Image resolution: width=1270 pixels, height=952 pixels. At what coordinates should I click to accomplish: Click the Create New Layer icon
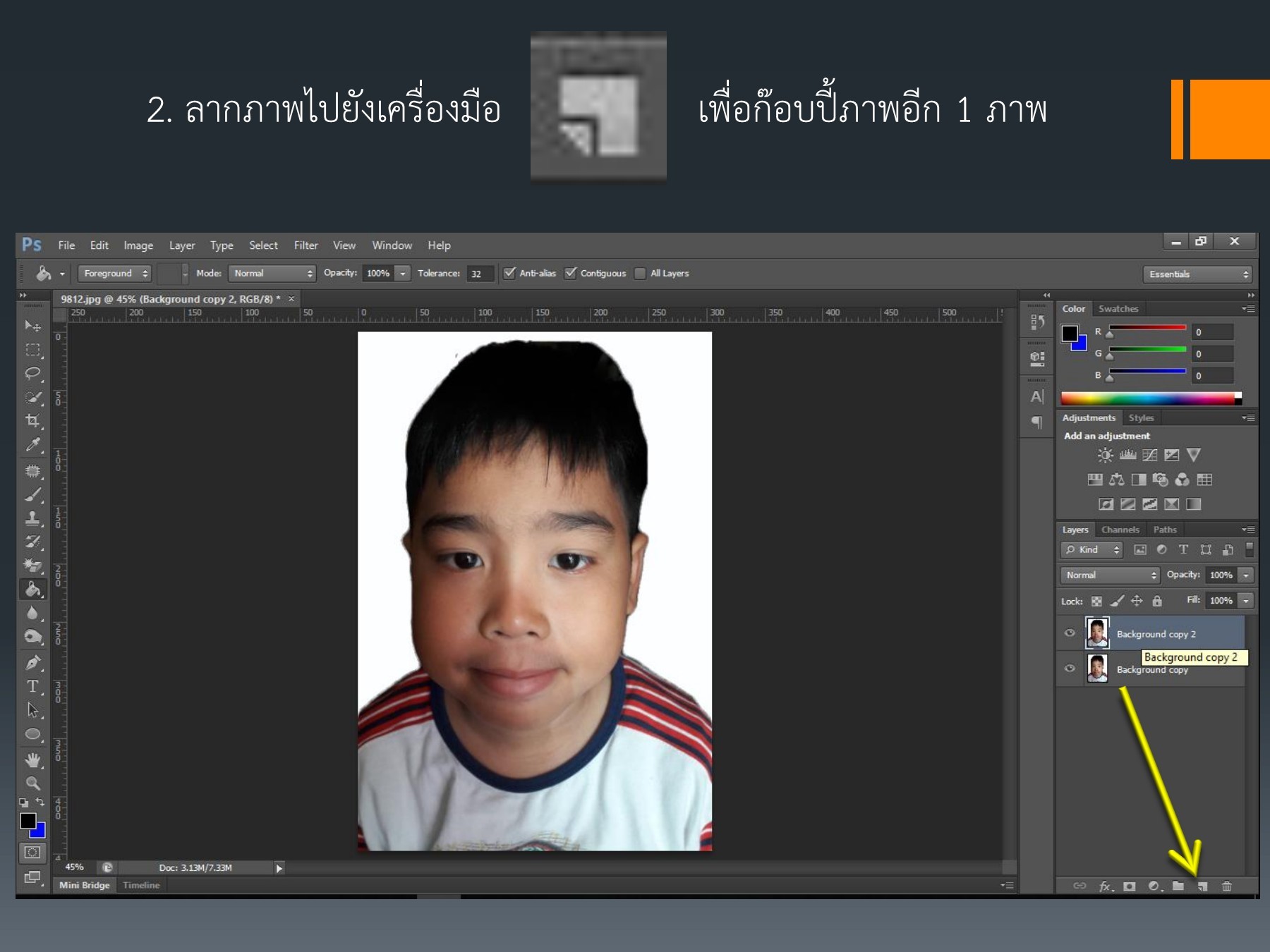[x=1202, y=886]
